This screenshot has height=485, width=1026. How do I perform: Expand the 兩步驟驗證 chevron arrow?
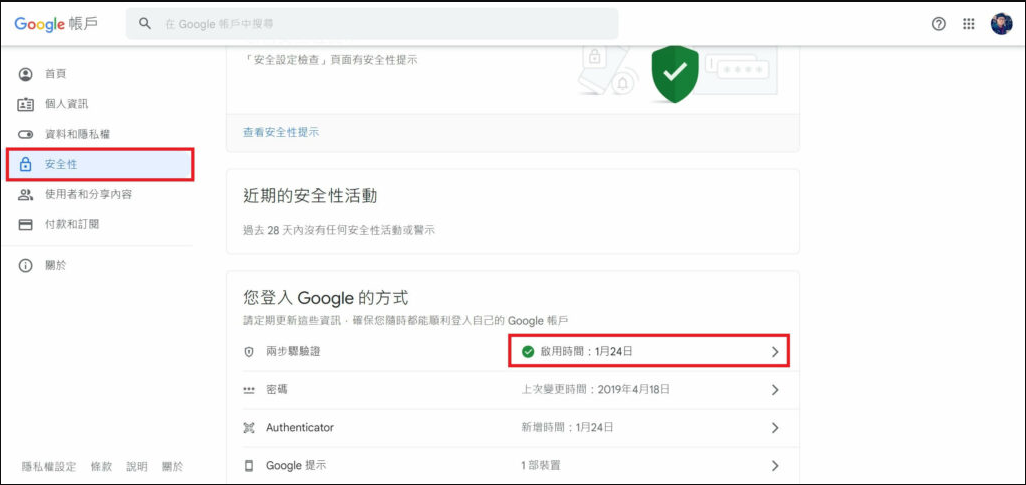(775, 351)
